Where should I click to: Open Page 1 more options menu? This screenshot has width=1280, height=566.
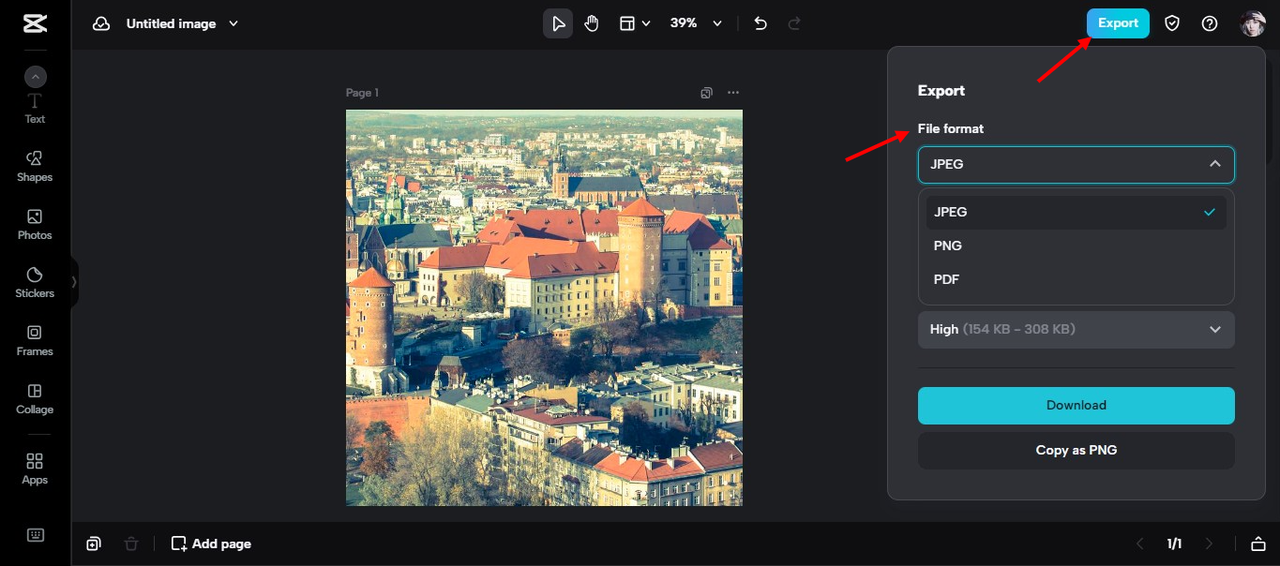(x=733, y=93)
